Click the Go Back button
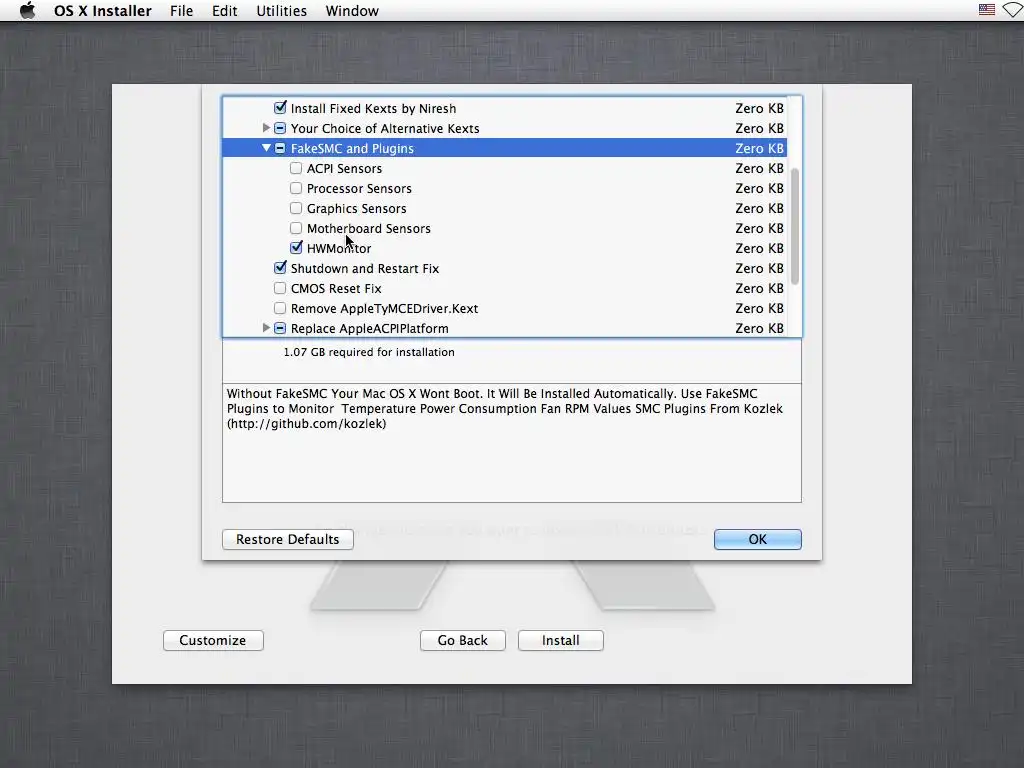1024x768 pixels. (462, 640)
